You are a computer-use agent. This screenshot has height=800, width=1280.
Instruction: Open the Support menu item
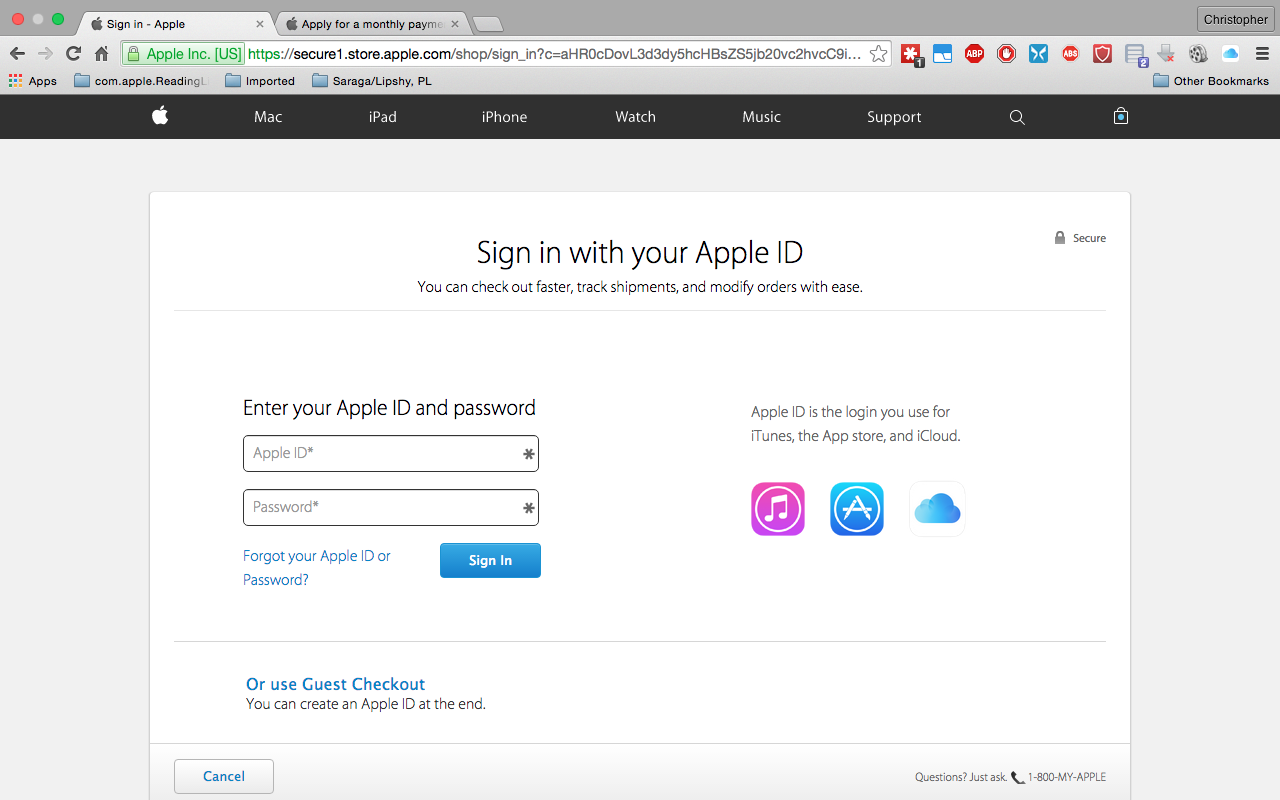coord(894,117)
